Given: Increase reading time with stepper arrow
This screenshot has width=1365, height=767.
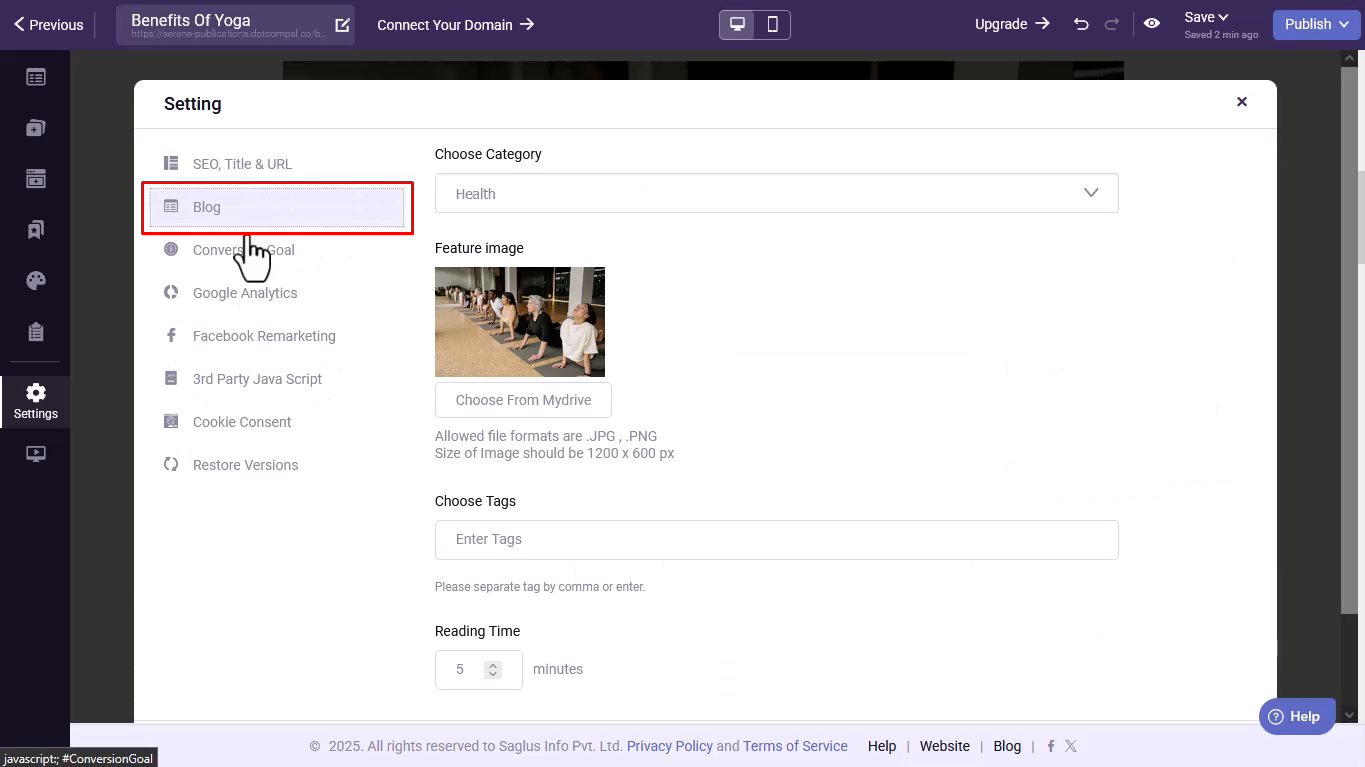Looking at the screenshot, I should click(x=492, y=665).
